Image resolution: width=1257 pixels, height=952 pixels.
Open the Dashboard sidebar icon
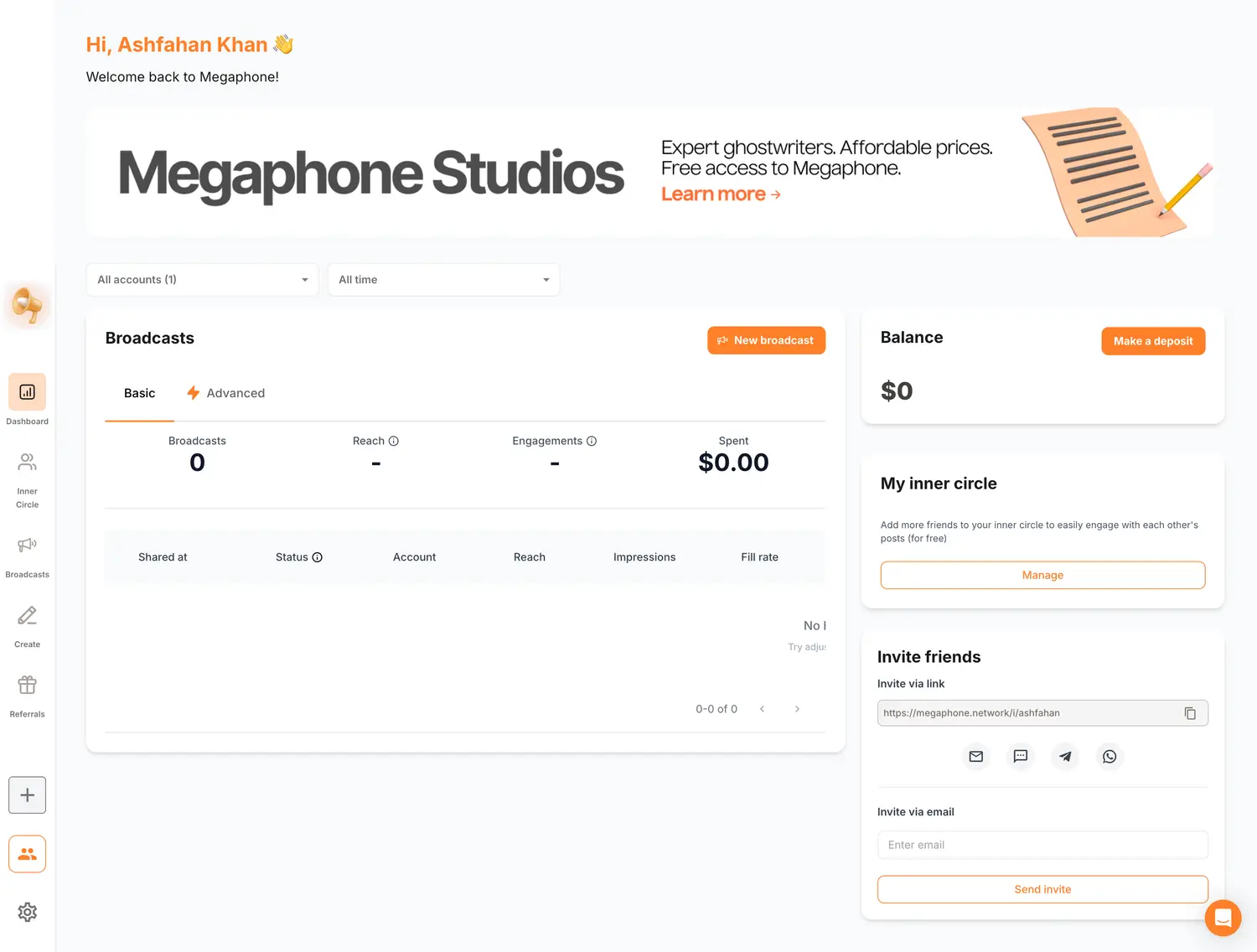(x=27, y=392)
